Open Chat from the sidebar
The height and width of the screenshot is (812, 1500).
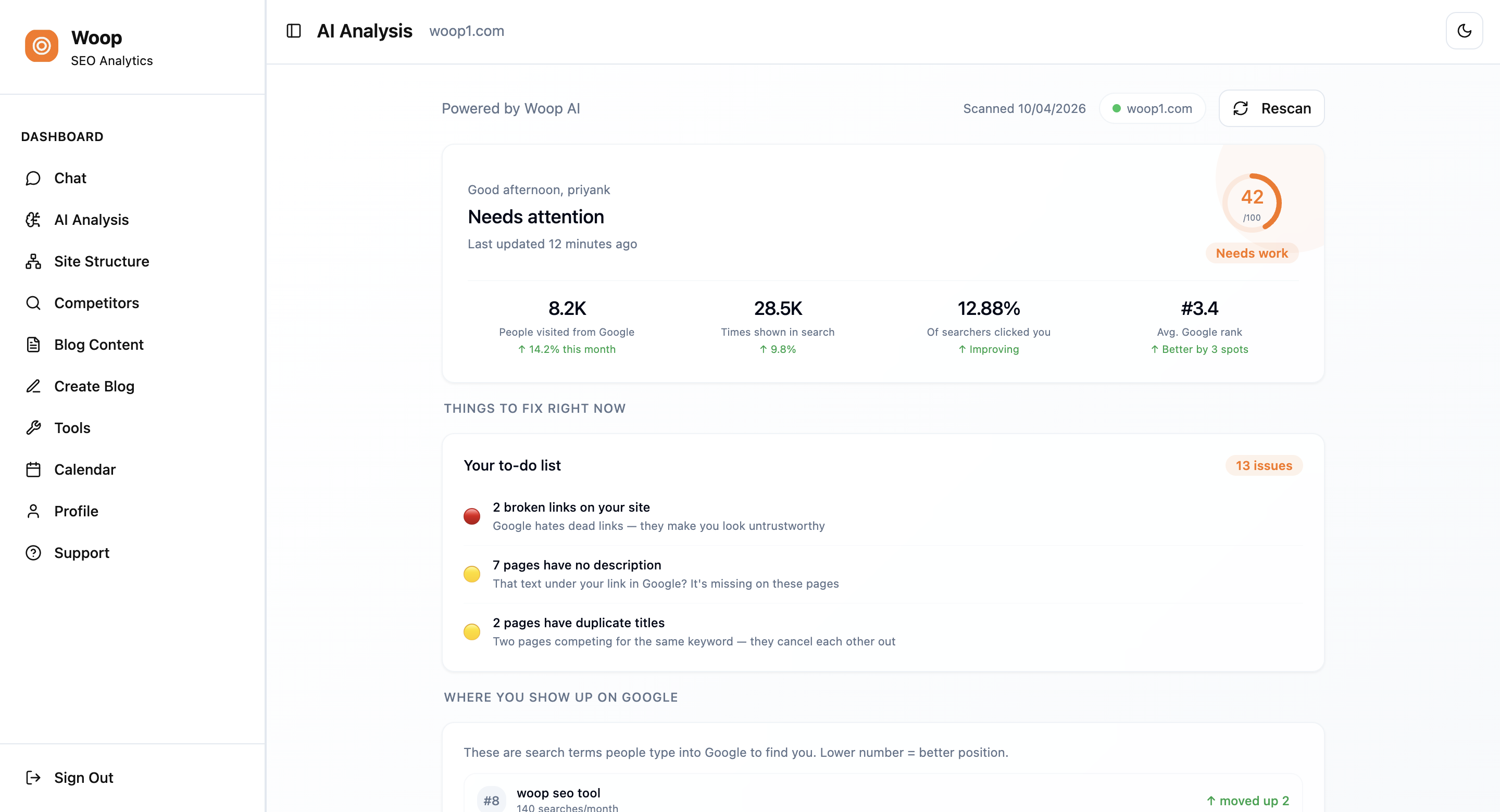click(70, 178)
